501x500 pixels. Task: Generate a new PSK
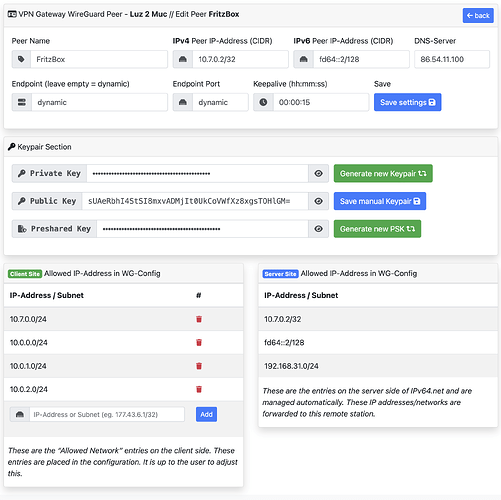click(377, 229)
